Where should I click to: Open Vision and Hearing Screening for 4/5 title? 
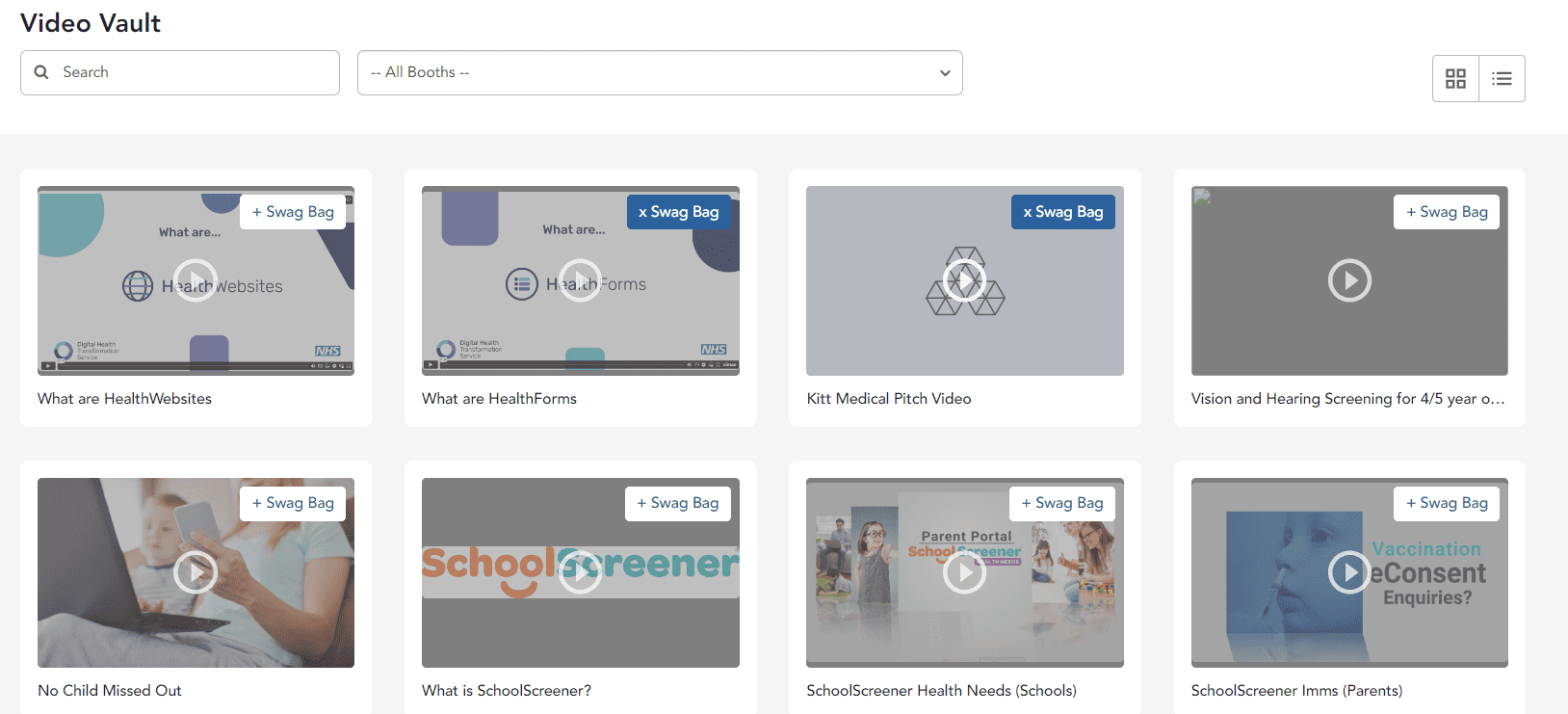coord(1347,399)
